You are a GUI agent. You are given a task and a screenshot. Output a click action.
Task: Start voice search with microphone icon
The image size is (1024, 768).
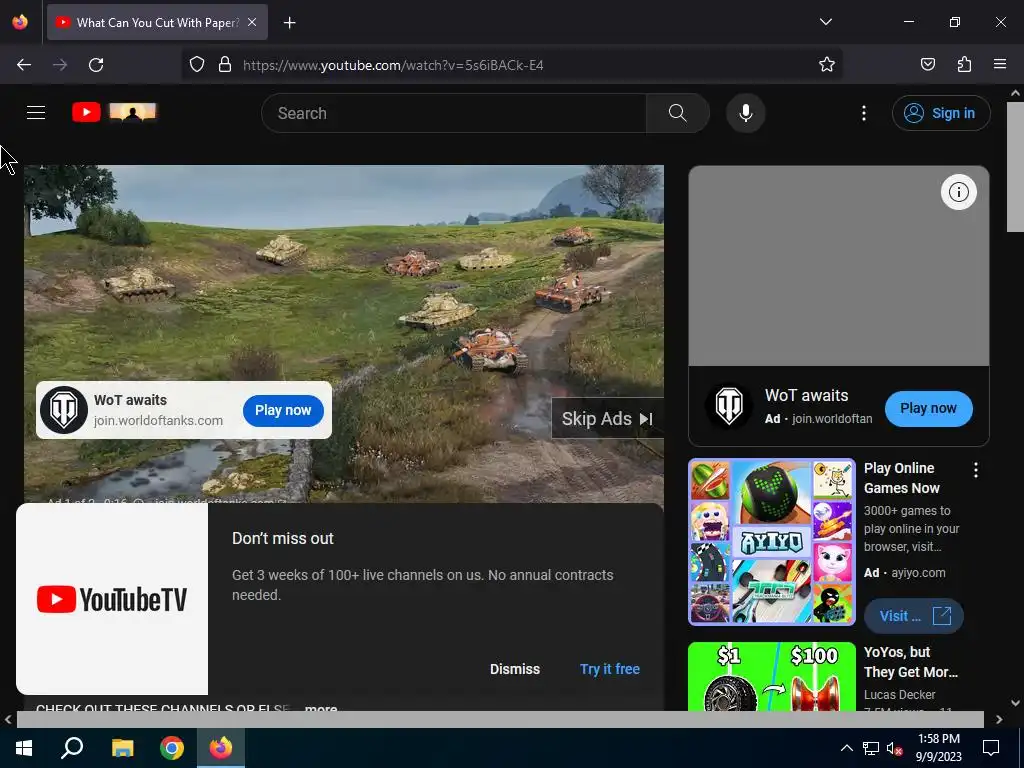click(746, 113)
